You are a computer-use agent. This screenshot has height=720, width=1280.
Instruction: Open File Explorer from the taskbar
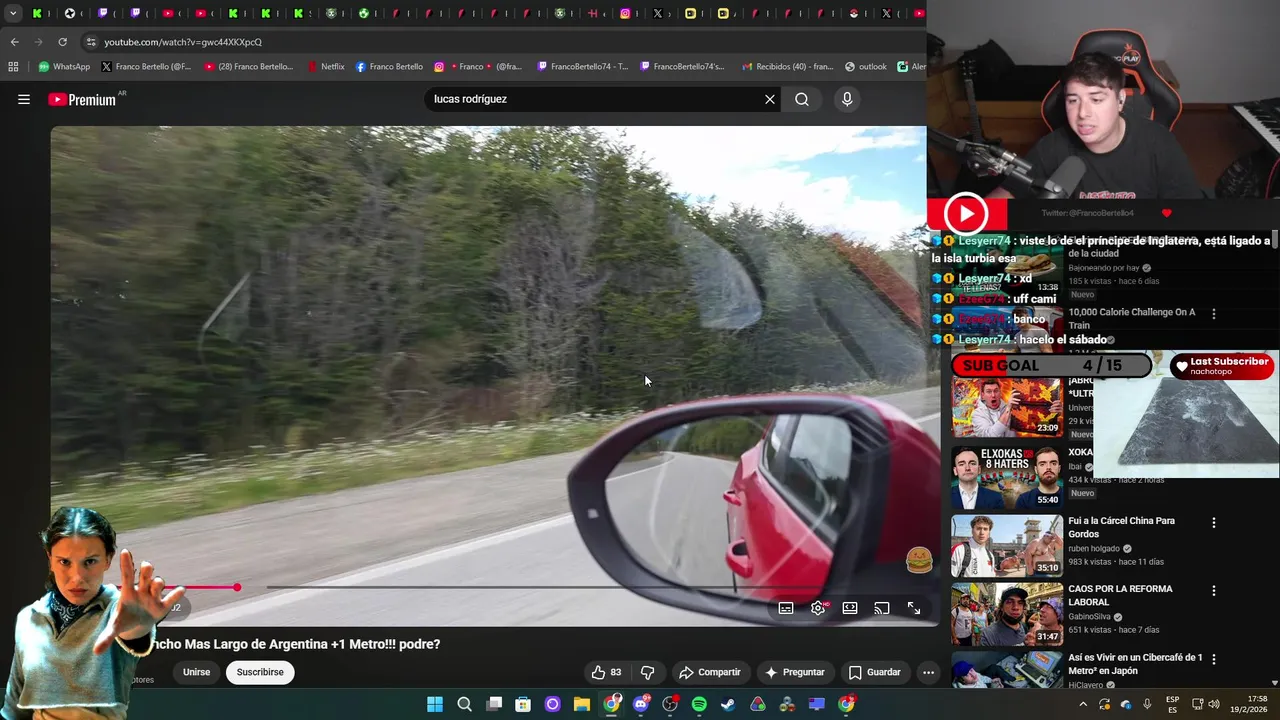(x=582, y=704)
